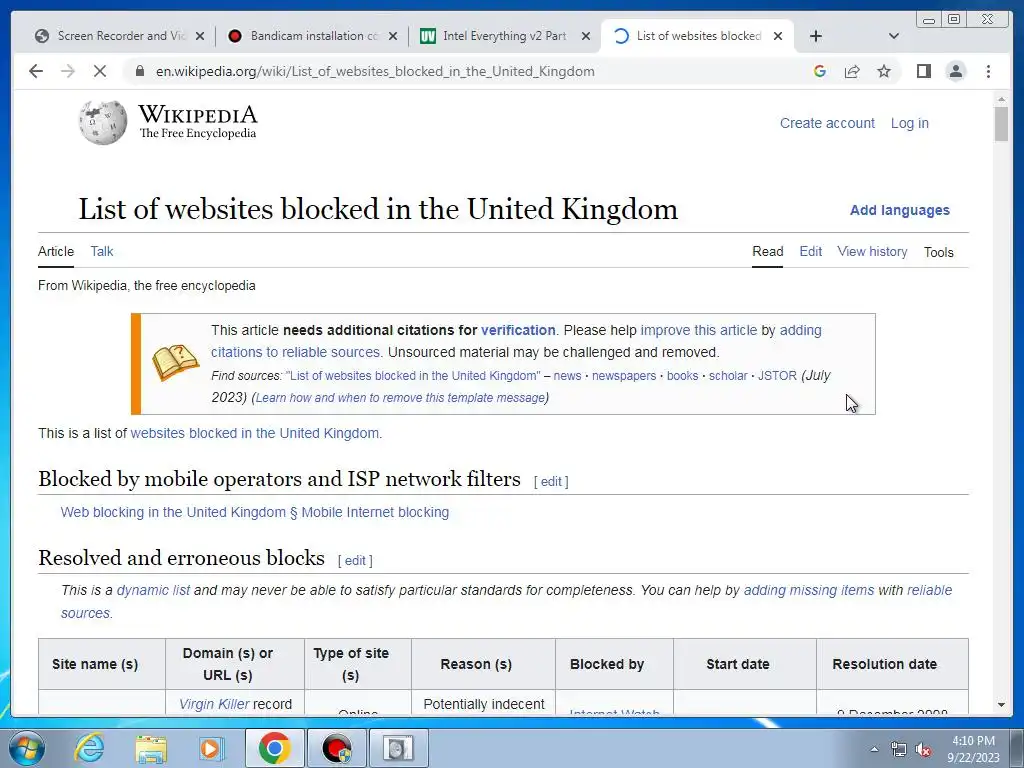This screenshot has height=768, width=1024.
Task: Go back to the previous page
Action: 36,71
